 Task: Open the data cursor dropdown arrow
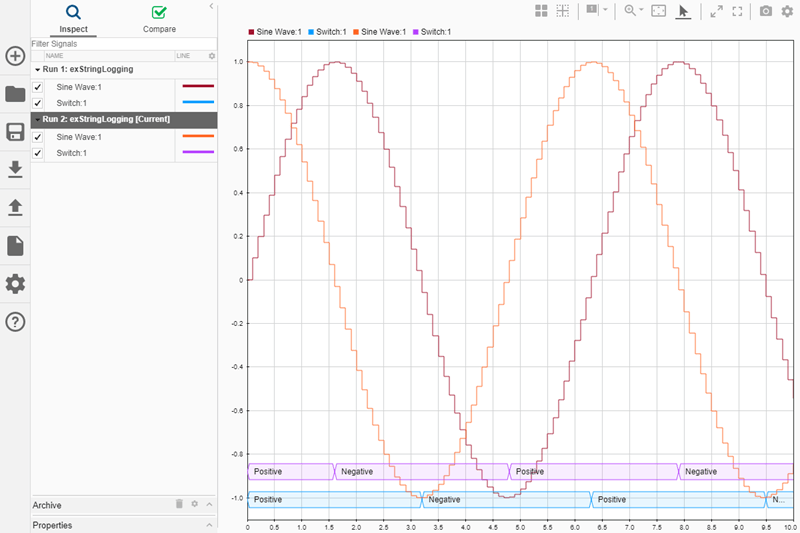[x=605, y=11]
